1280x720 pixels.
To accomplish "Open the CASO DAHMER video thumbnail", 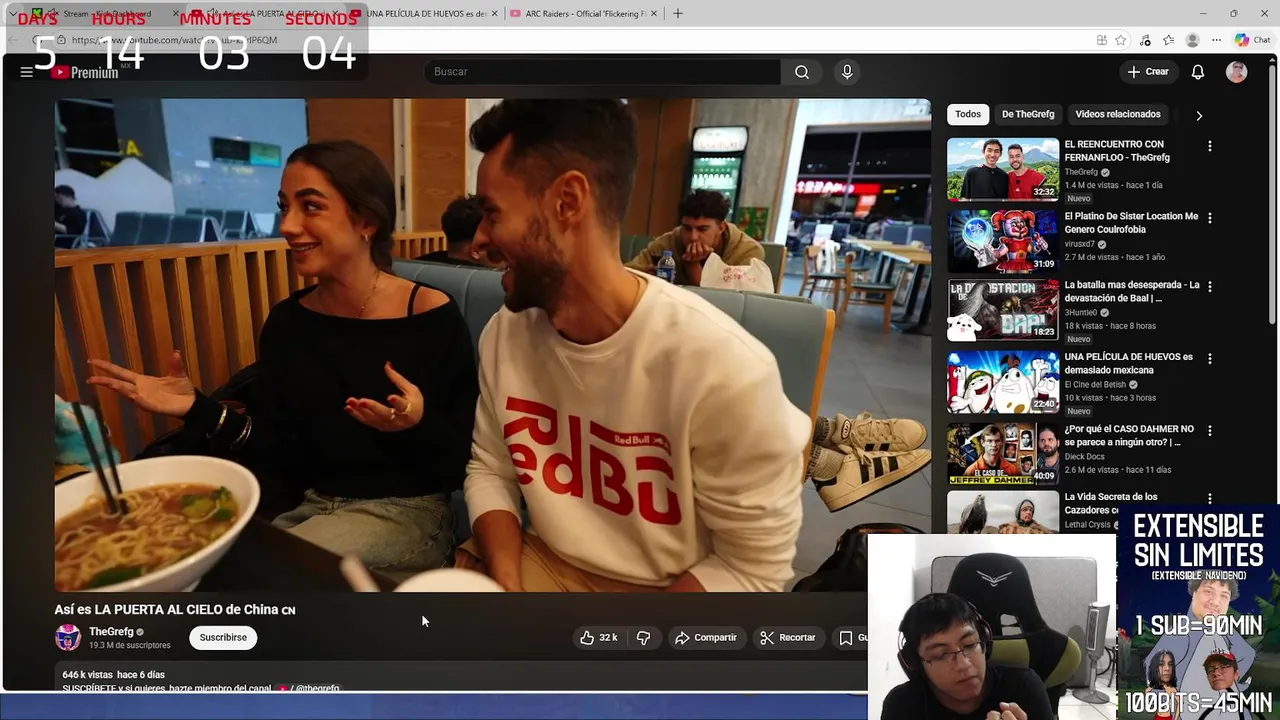I will 1003,455.
